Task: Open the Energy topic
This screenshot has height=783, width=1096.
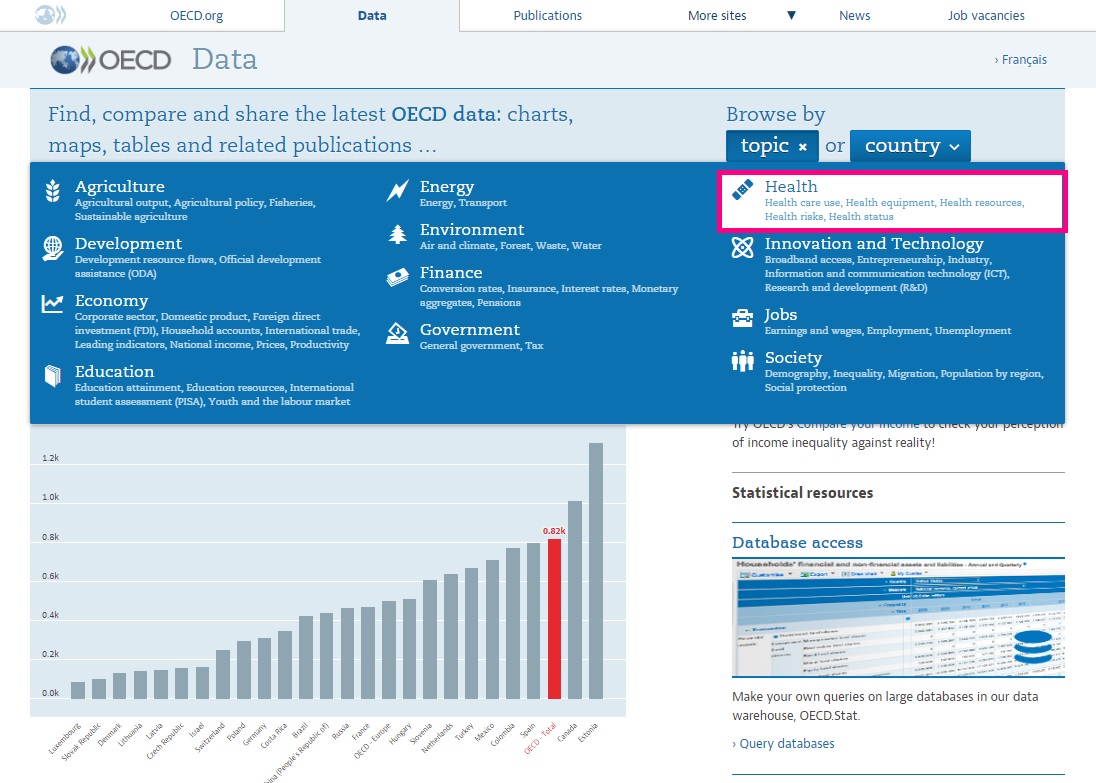Action: coord(447,187)
